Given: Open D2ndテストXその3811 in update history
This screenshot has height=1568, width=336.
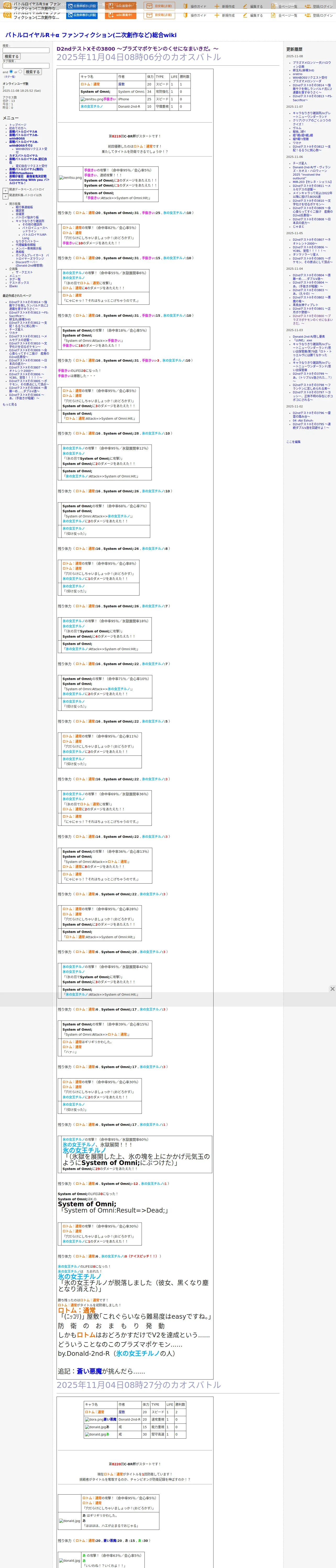Looking at the screenshot, I should click(x=312, y=187).
